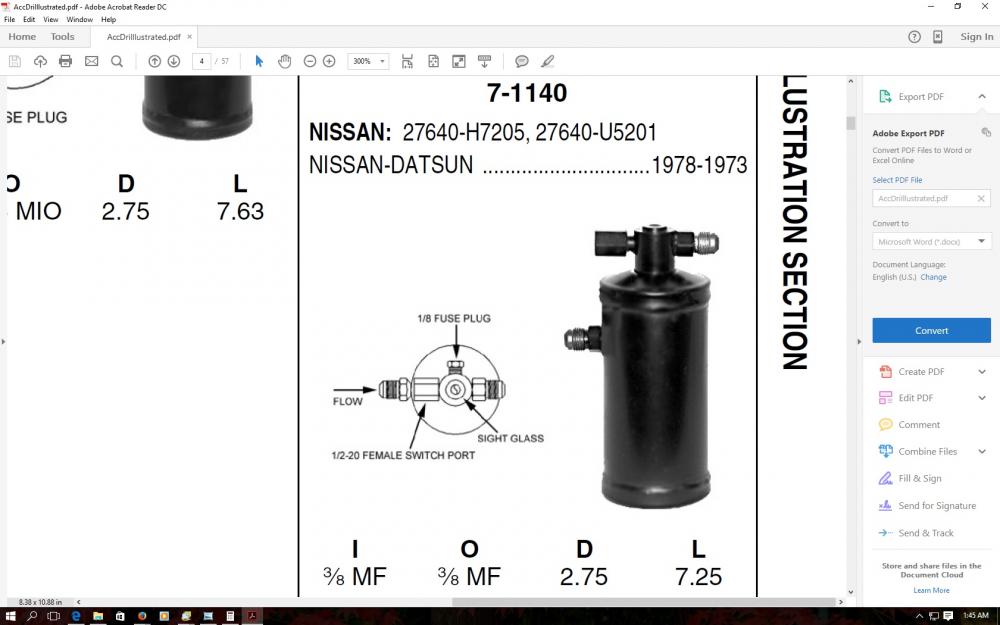Screen dimensions: 1000x625
Task: Close the AccDrillIustrated.pdf tab
Action: point(189,37)
